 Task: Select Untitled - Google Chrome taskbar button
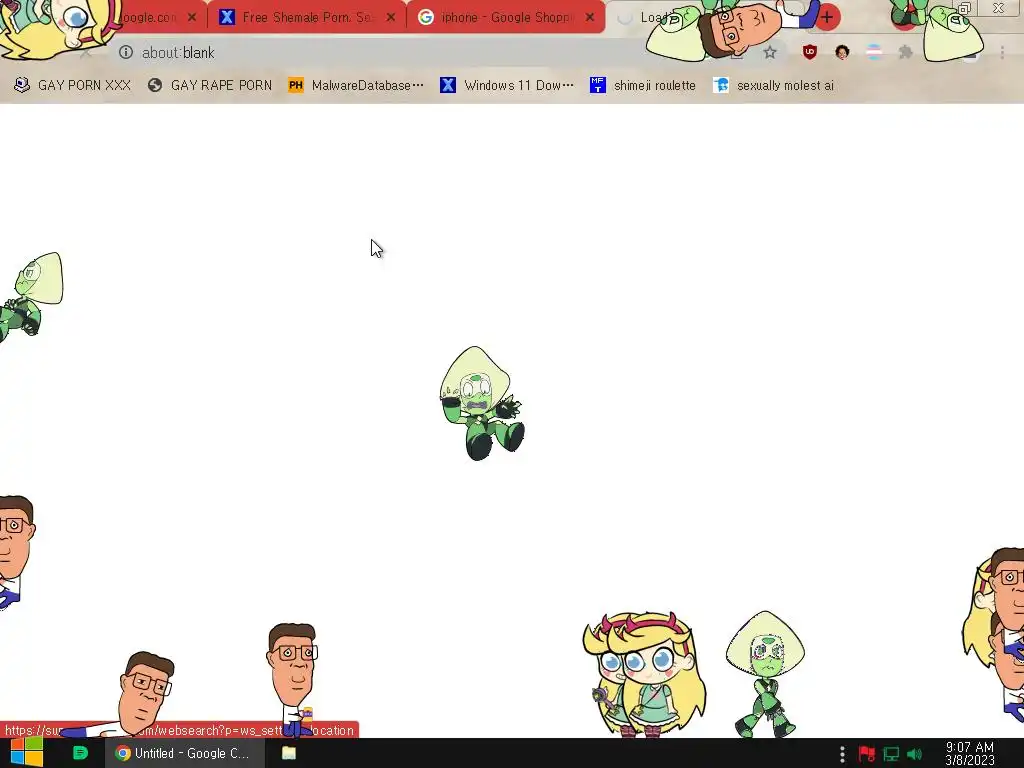[x=185, y=753]
